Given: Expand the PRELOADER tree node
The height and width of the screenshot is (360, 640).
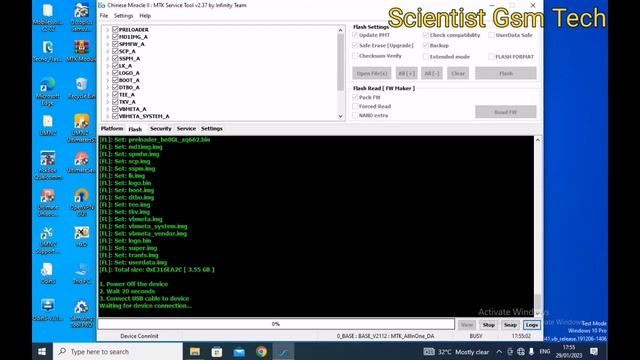Looking at the screenshot, I should 107,29.
